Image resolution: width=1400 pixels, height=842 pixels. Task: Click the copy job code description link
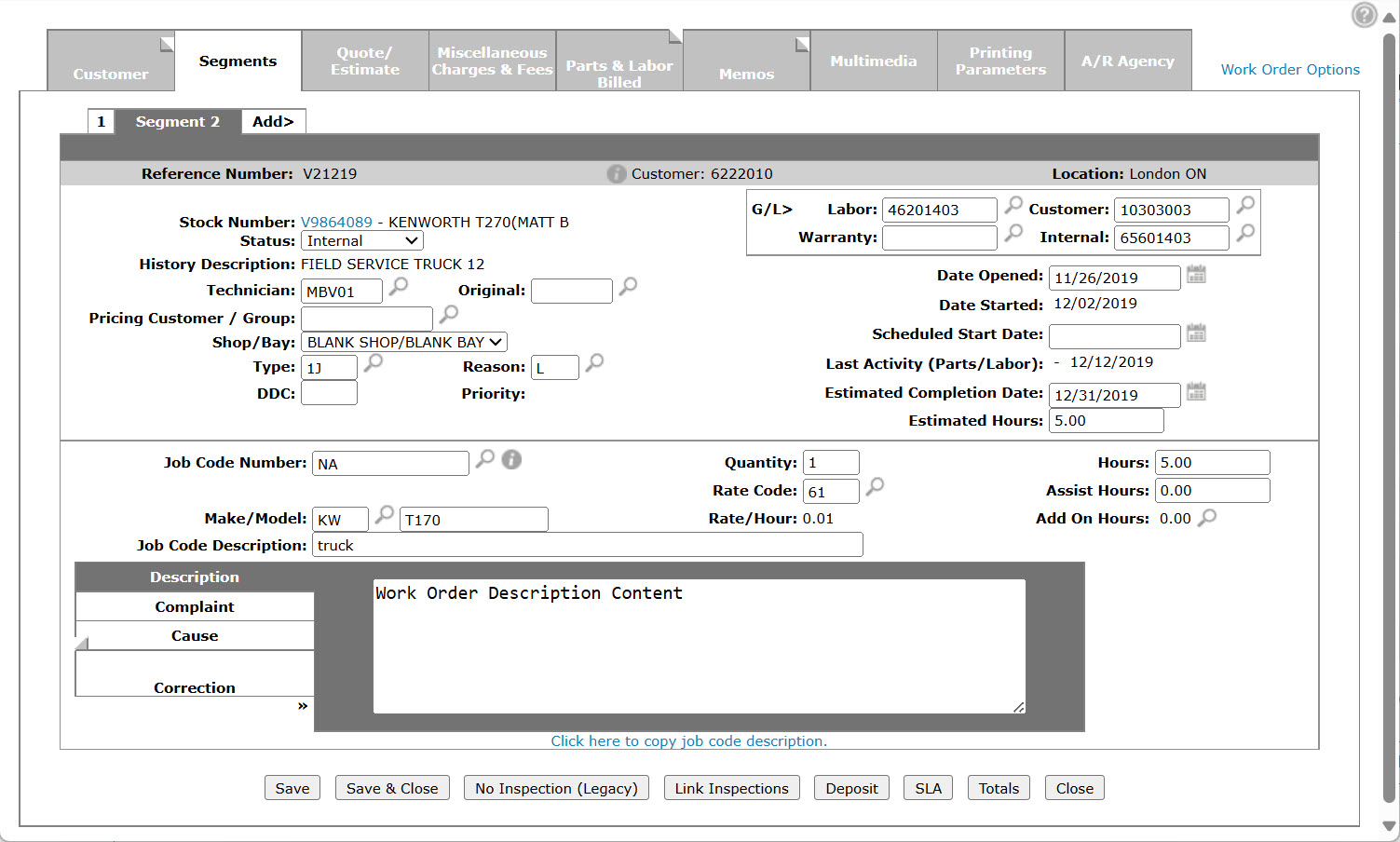coord(688,741)
